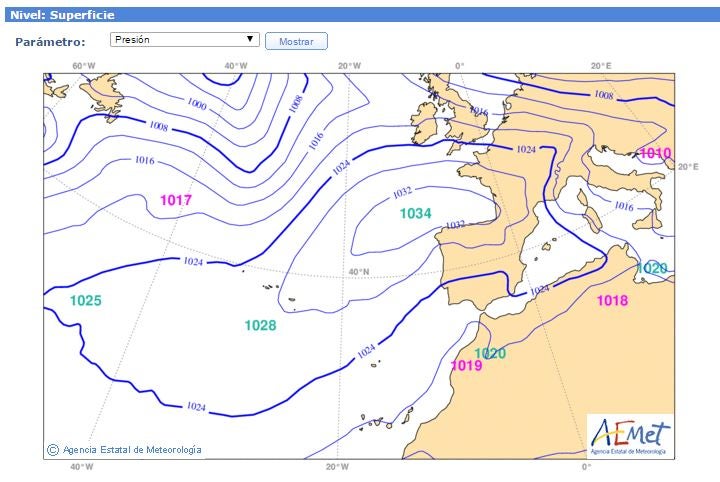Viewport: 720px width, 482px height.
Task: Click the magenta 1018 pressure value
Action: (612, 301)
